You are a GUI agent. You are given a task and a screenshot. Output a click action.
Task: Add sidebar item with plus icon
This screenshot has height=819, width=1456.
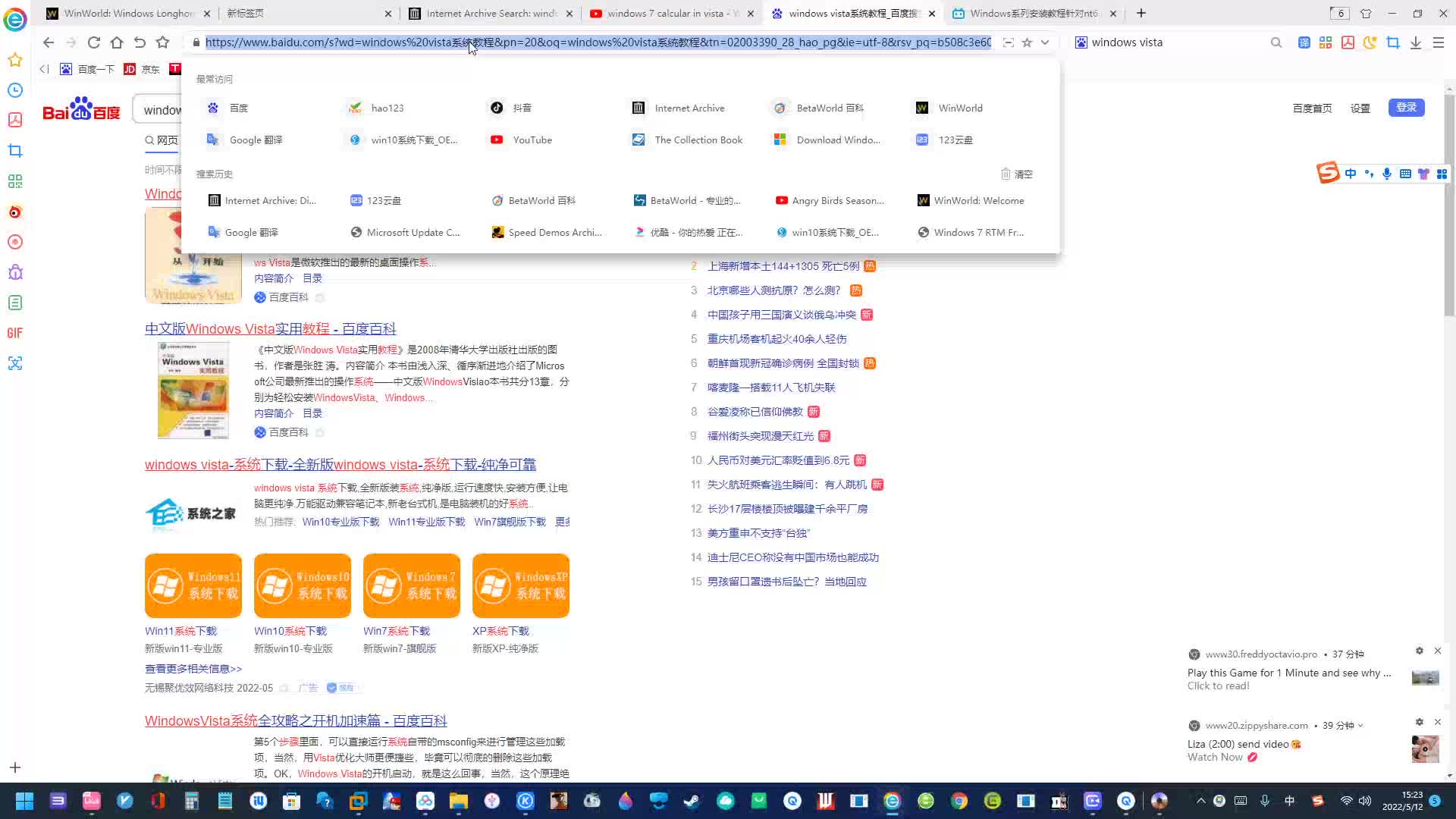point(15,767)
